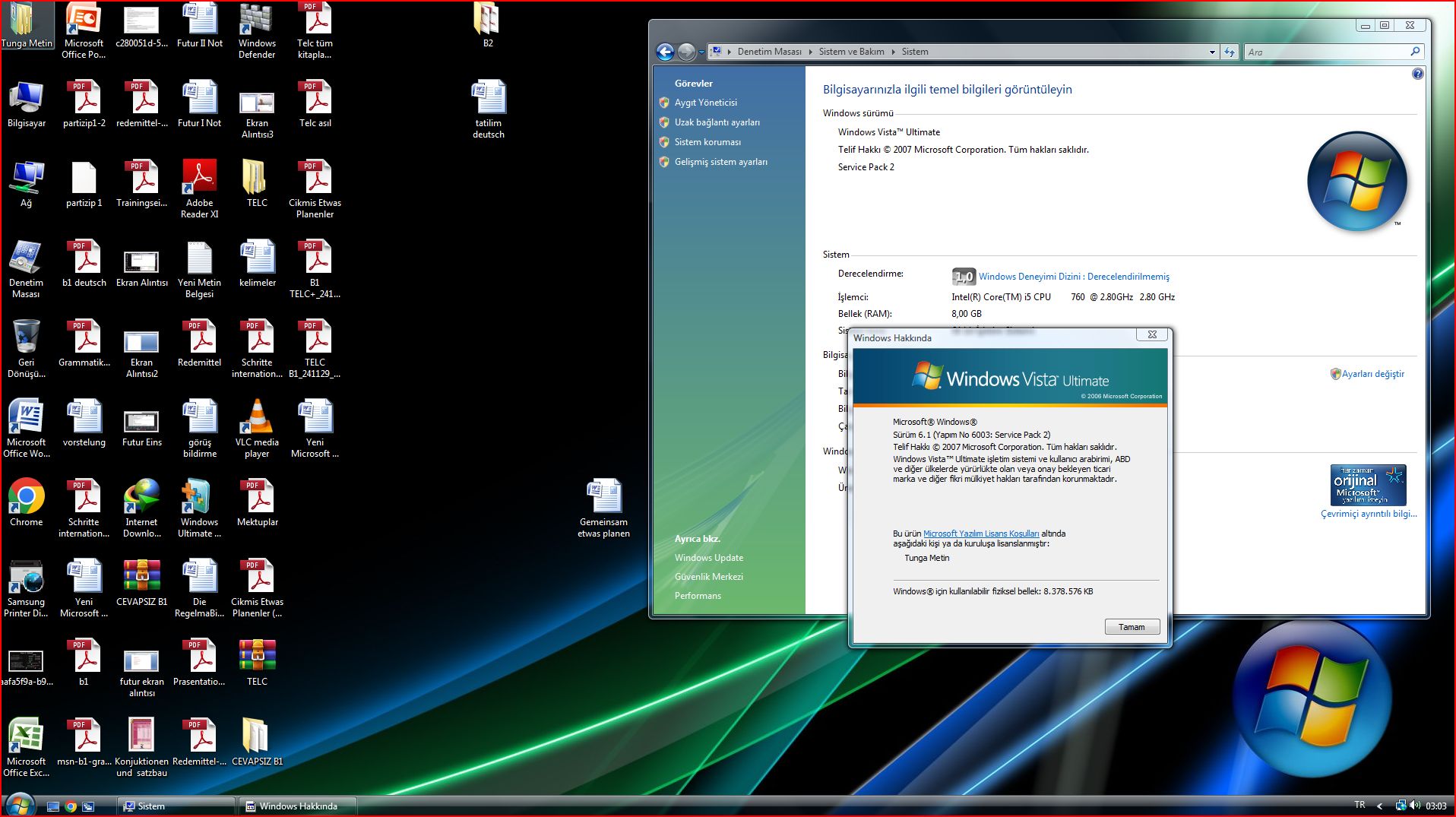The width and height of the screenshot is (1456, 817).
Task: Click Denetim Masası in breadcrumb
Action: coord(769,52)
